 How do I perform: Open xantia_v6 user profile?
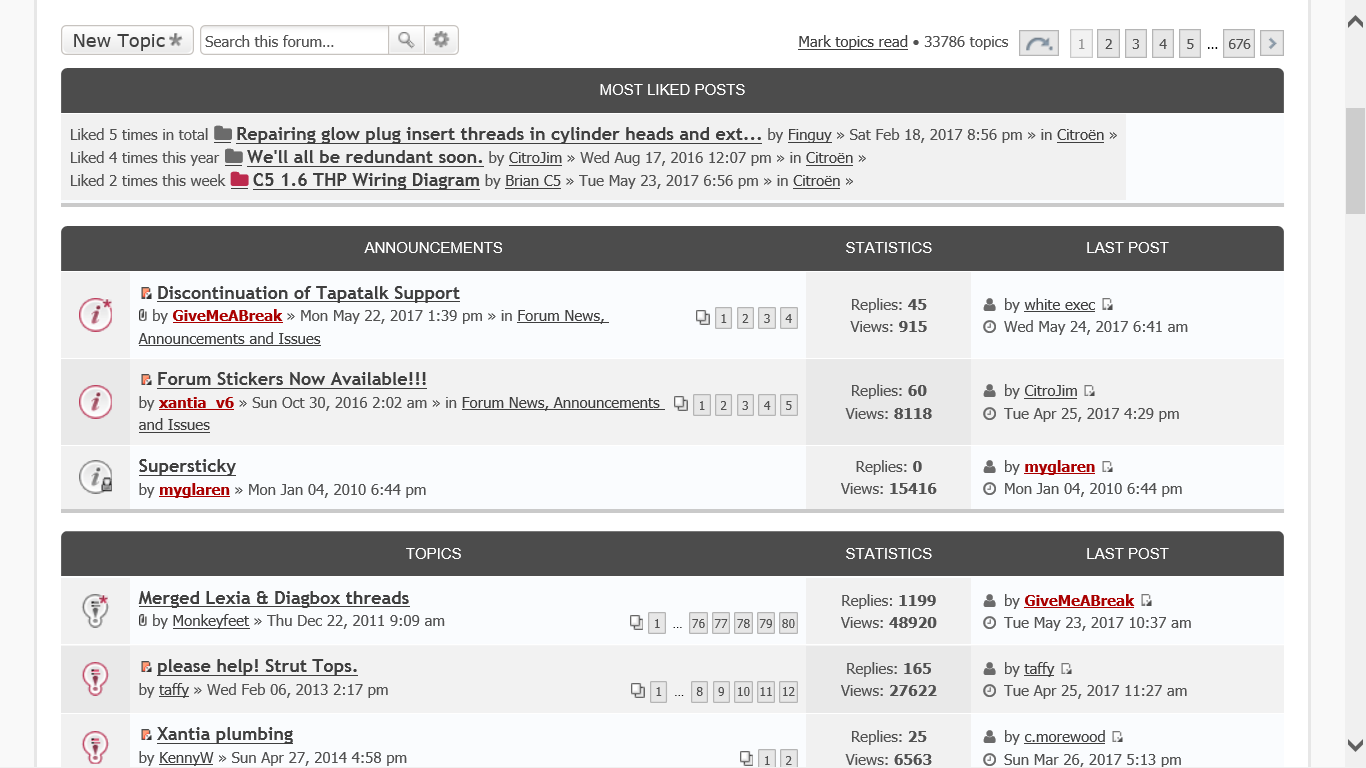point(196,403)
